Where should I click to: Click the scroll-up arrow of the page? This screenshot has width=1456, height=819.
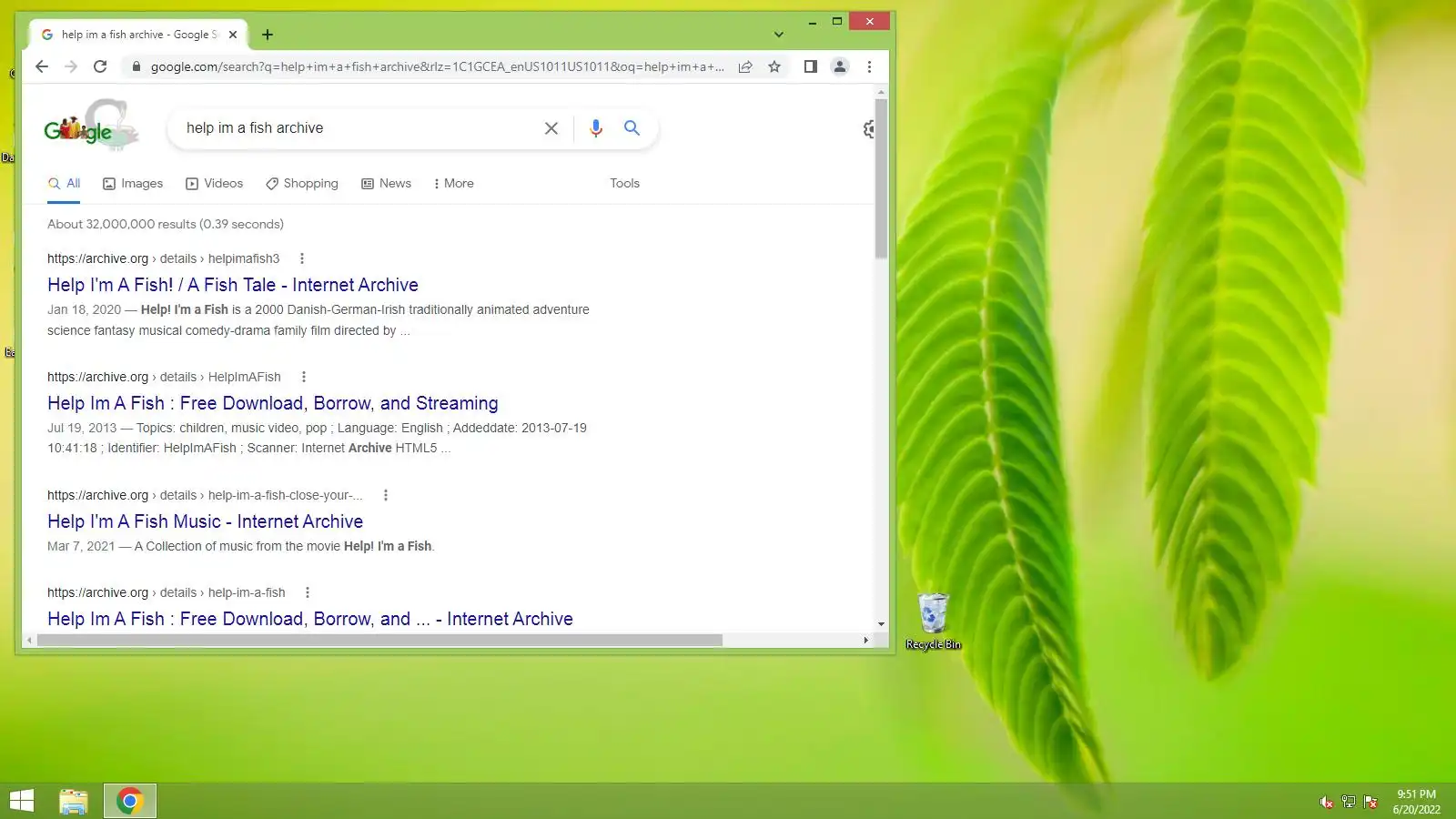pyautogui.click(x=881, y=92)
